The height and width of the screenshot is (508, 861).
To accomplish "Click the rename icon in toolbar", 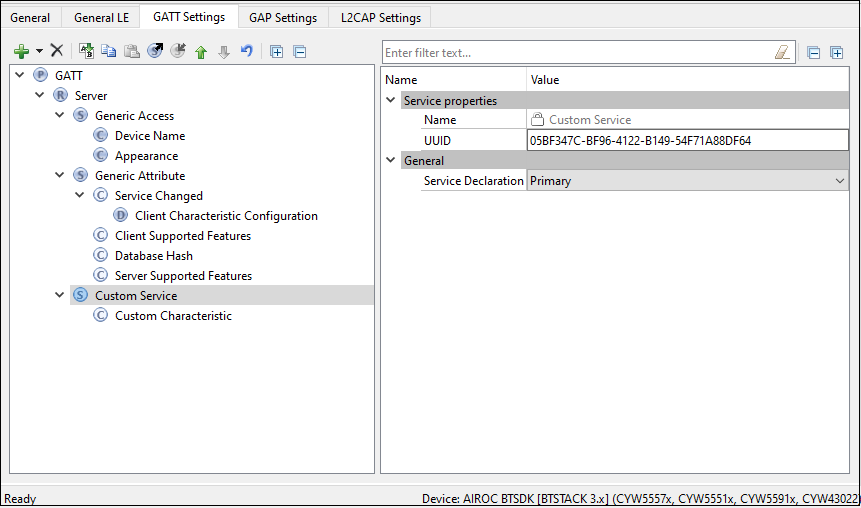I will 87,51.
